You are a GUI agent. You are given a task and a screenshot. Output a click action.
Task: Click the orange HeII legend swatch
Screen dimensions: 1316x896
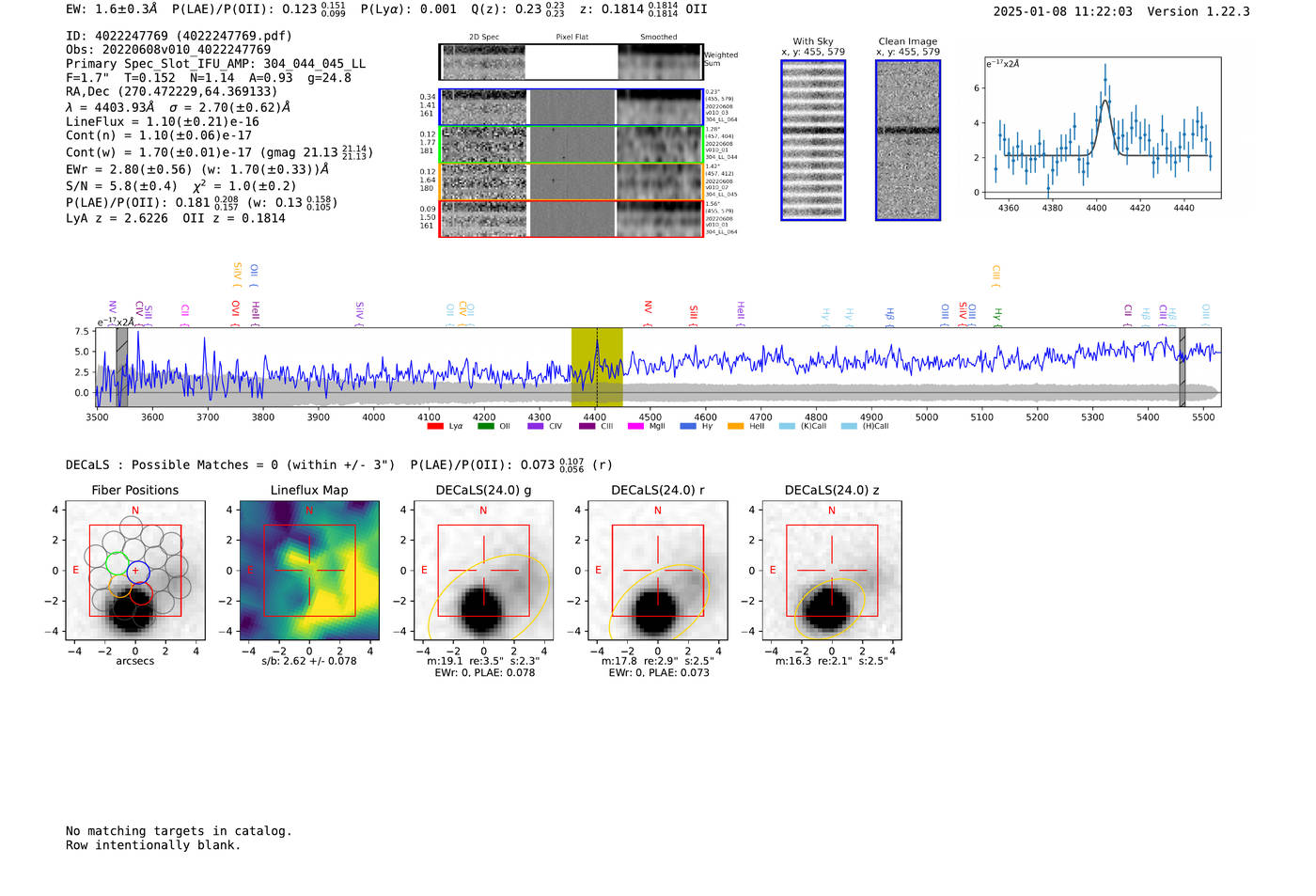click(735, 426)
